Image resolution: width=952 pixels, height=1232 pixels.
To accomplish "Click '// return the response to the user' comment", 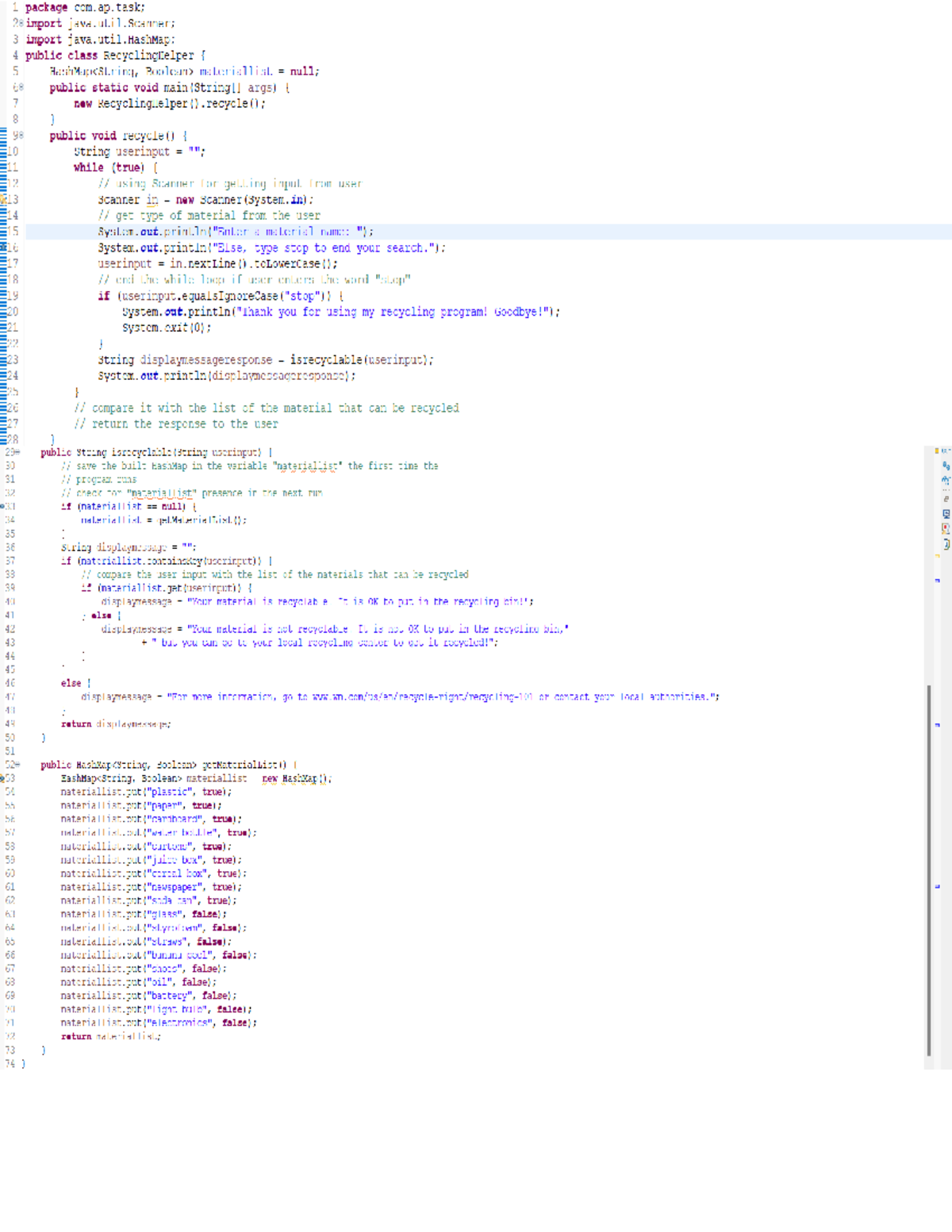I will (x=175, y=424).
